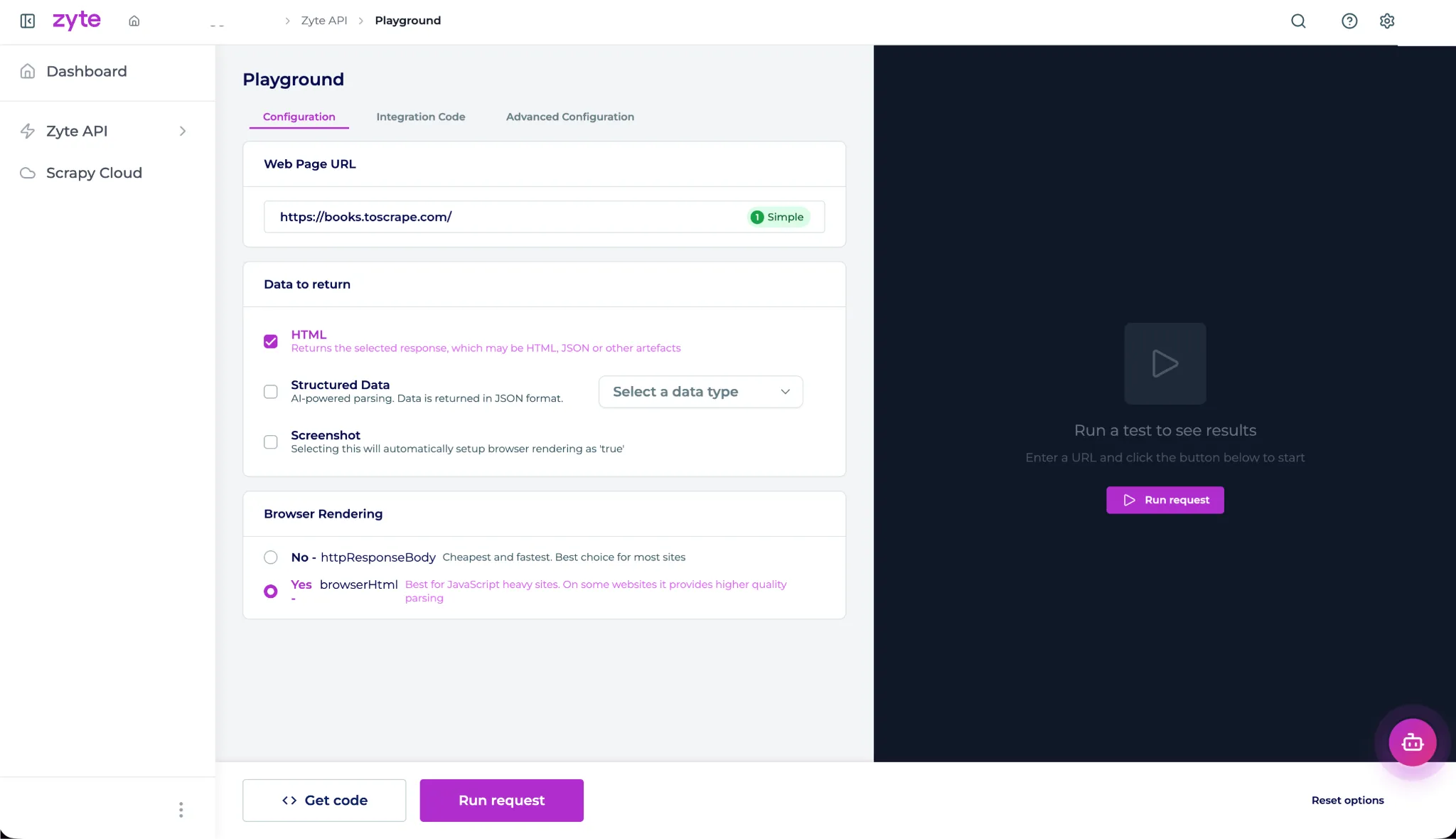Open the chatbot assistant bubble
Screen dimensions: 1456x839
click(1413, 742)
